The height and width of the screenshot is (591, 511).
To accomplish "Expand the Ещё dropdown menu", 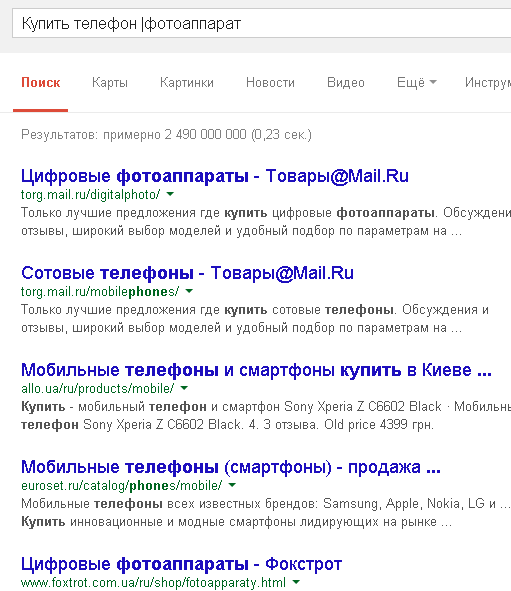I will pos(416,83).
